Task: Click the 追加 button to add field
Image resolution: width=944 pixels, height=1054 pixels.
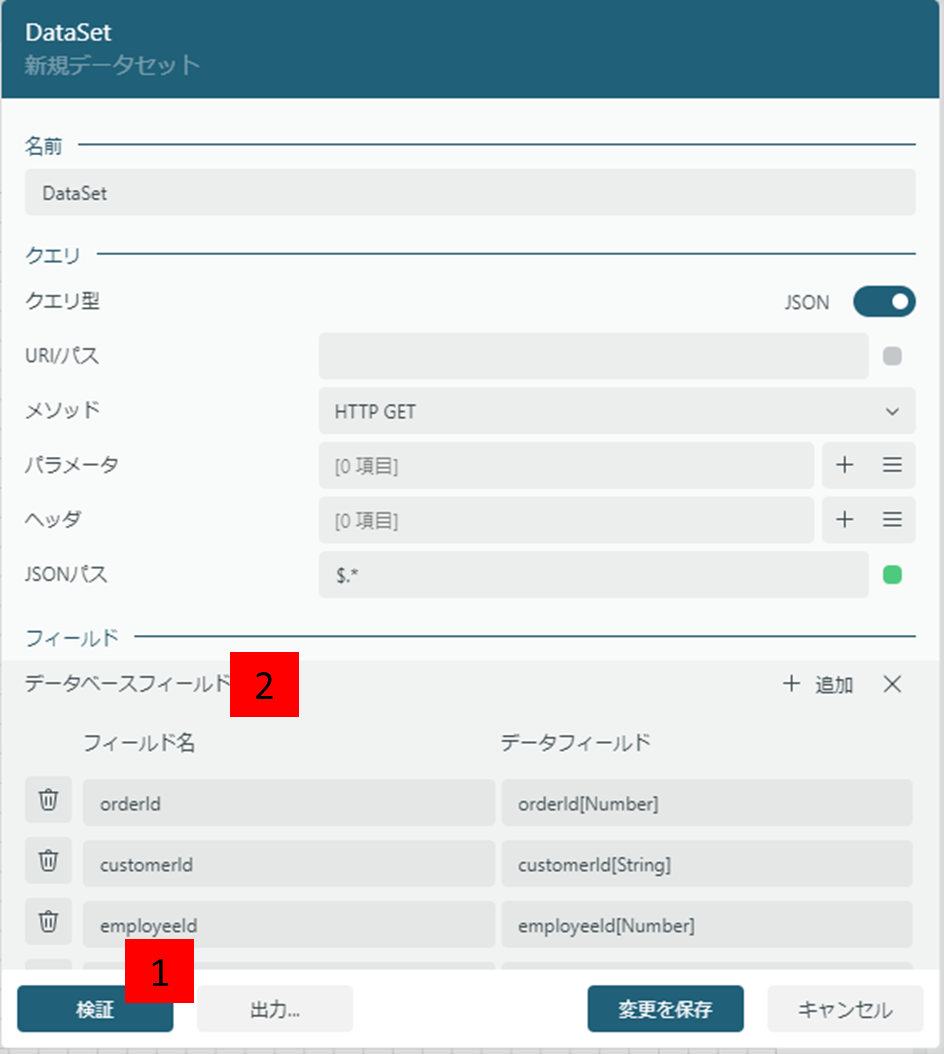Action: pos(818,684)
